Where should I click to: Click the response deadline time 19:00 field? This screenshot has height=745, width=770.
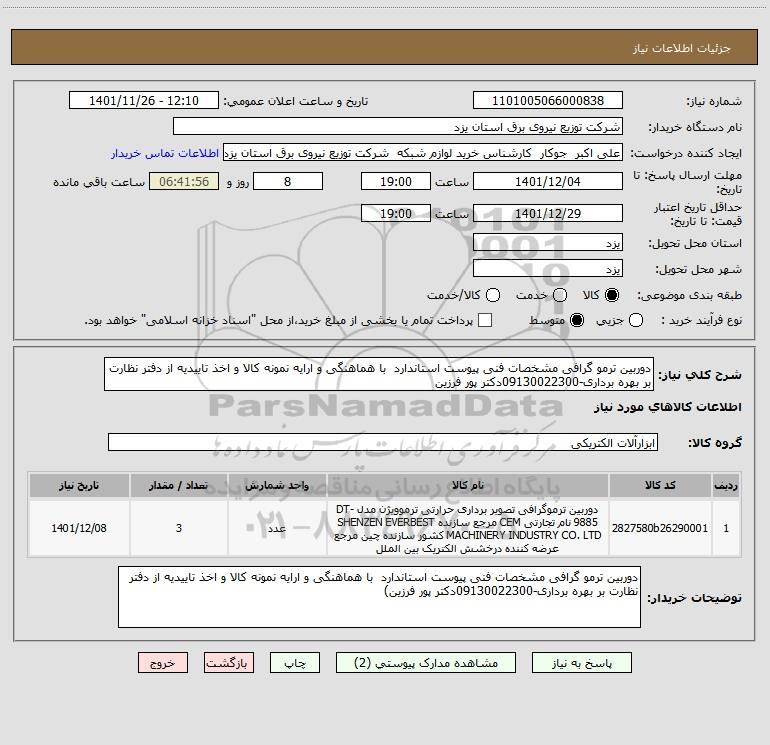click(x=396, y=181)
